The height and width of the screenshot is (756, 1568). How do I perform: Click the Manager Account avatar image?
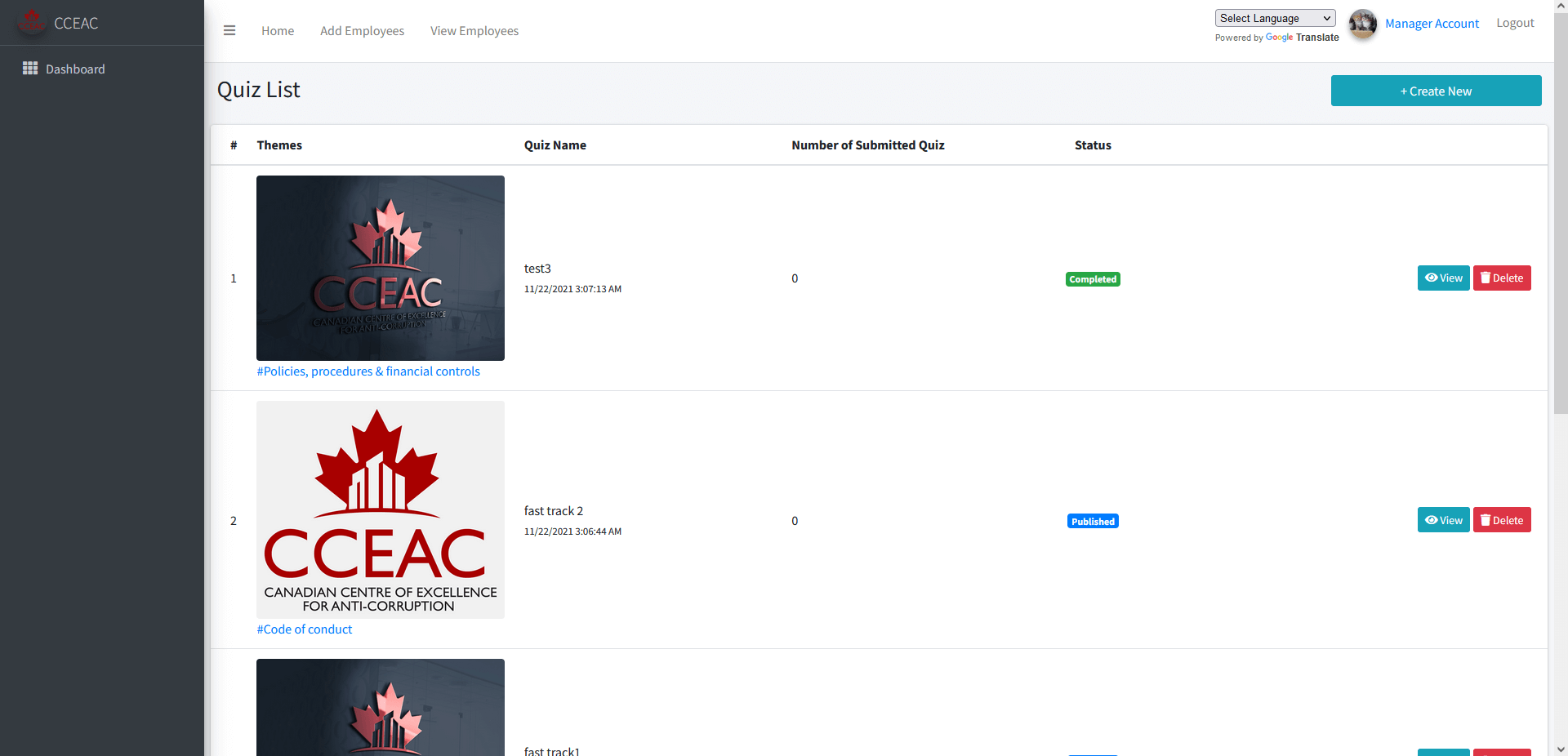point(1362,24)
